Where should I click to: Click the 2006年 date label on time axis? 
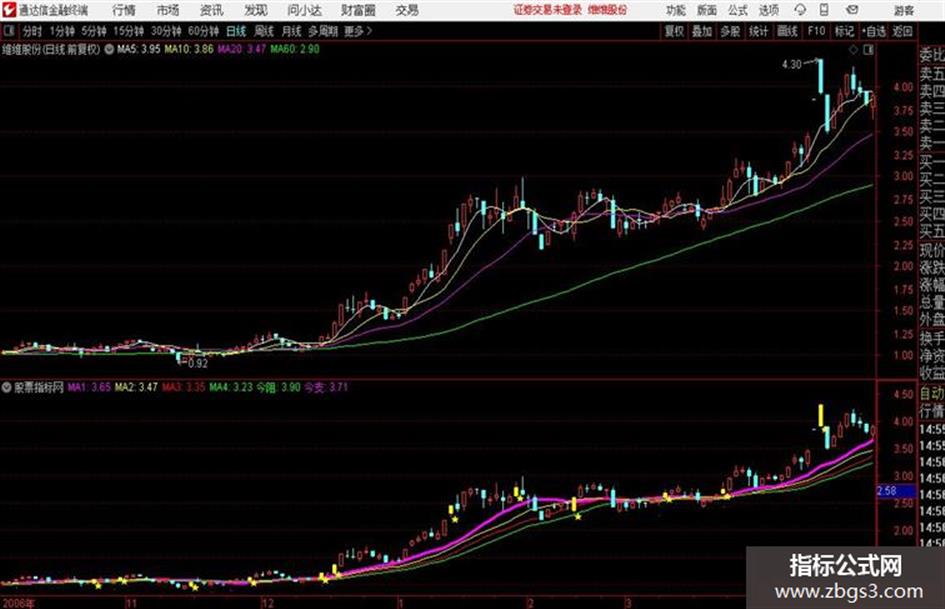[18, 603]
